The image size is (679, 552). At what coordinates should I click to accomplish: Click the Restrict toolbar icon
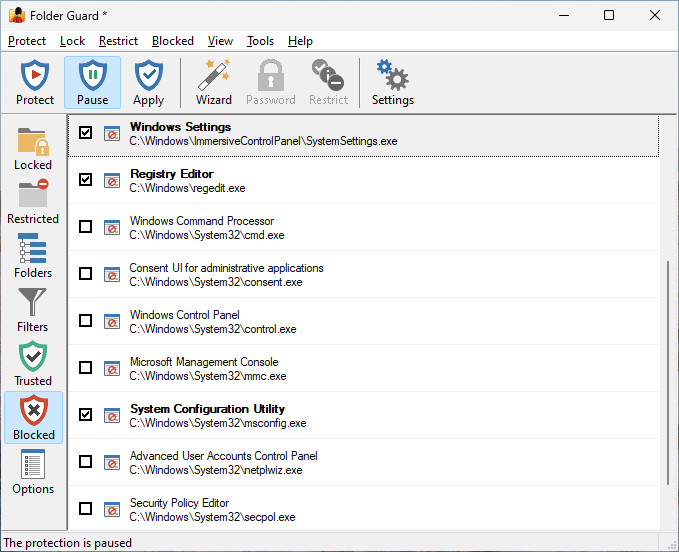pyautogui.click(x=328, y=75)
